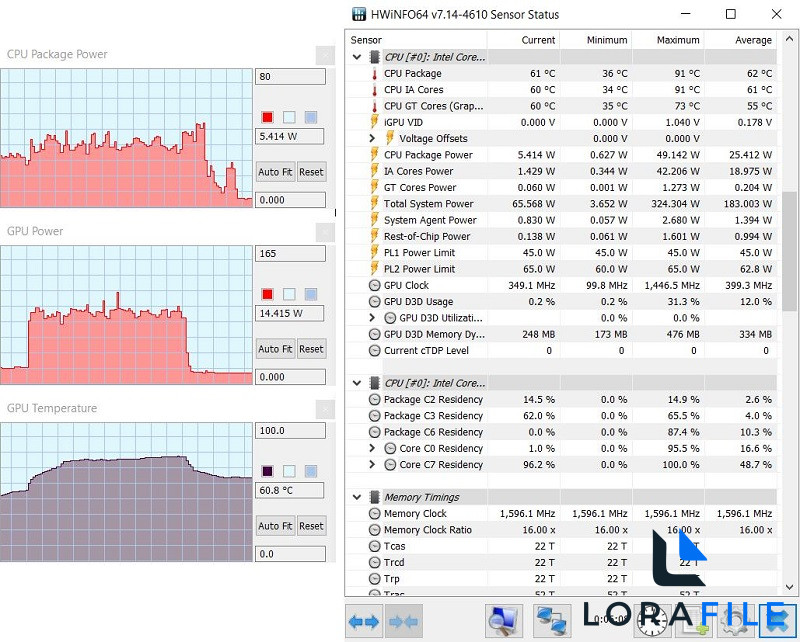Click Reset in GPU Temperature graph

click(311, 526)
